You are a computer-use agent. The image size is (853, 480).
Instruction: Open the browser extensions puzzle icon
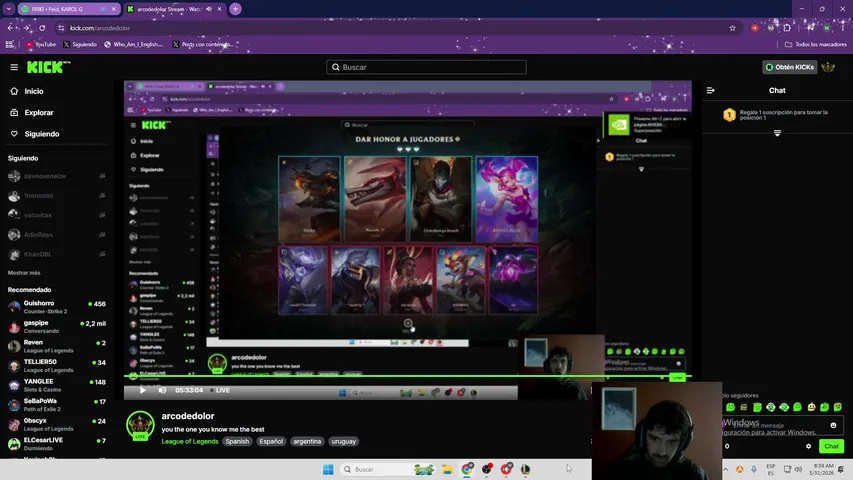tap(787, 28)
